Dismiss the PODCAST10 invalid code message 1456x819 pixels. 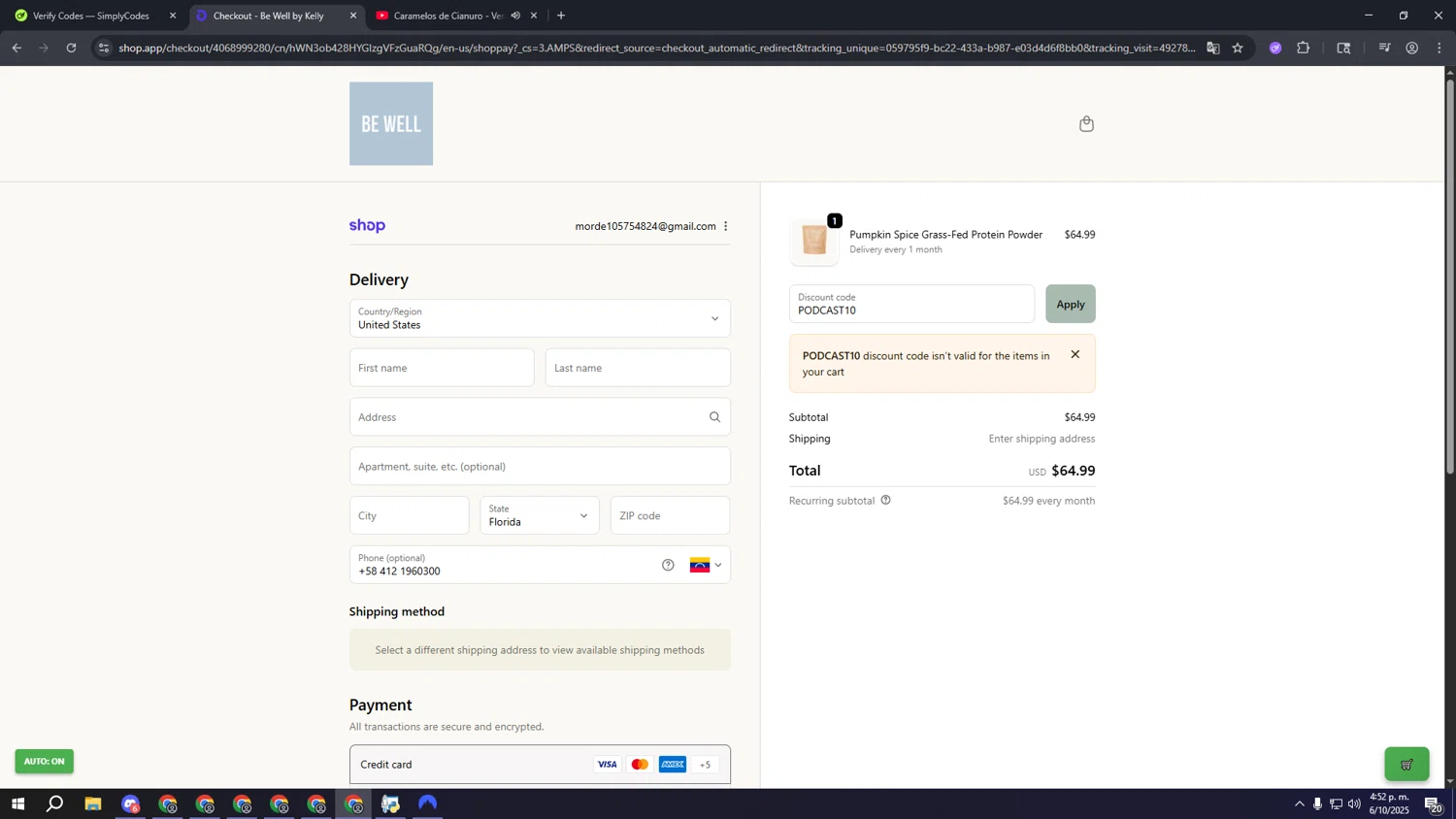(1075, 354)
